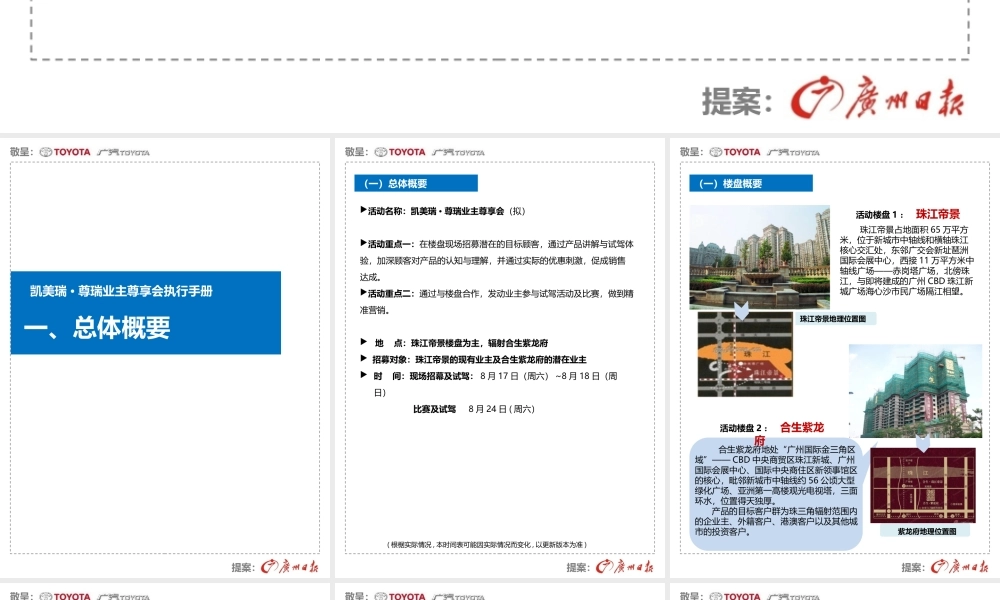This screenshot has width=1000, height=600.
Task: Click the text 凯美瑞·尊瑞业主尊享会执行手册
Action: 121,291
